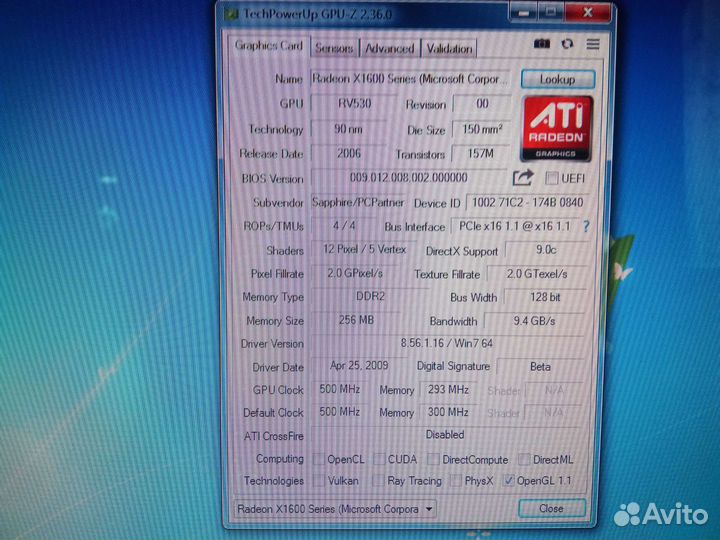Click the Revision value 00
This screenshot has height=540, width=720.
pos(482,103)
